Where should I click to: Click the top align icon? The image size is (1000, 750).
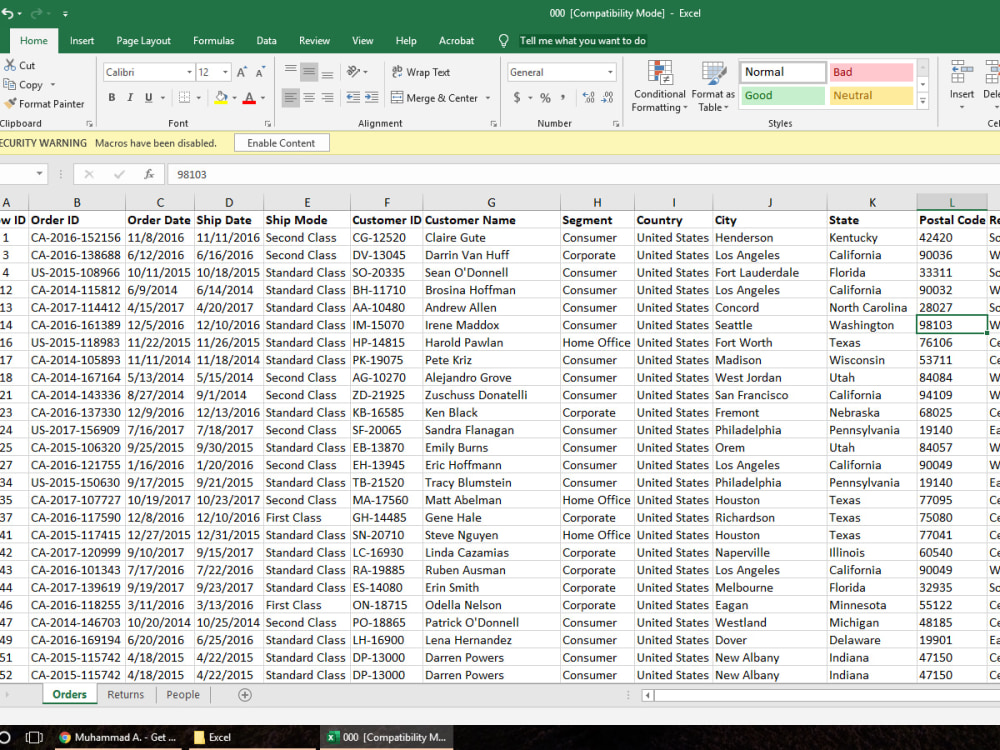pos(290,71)
